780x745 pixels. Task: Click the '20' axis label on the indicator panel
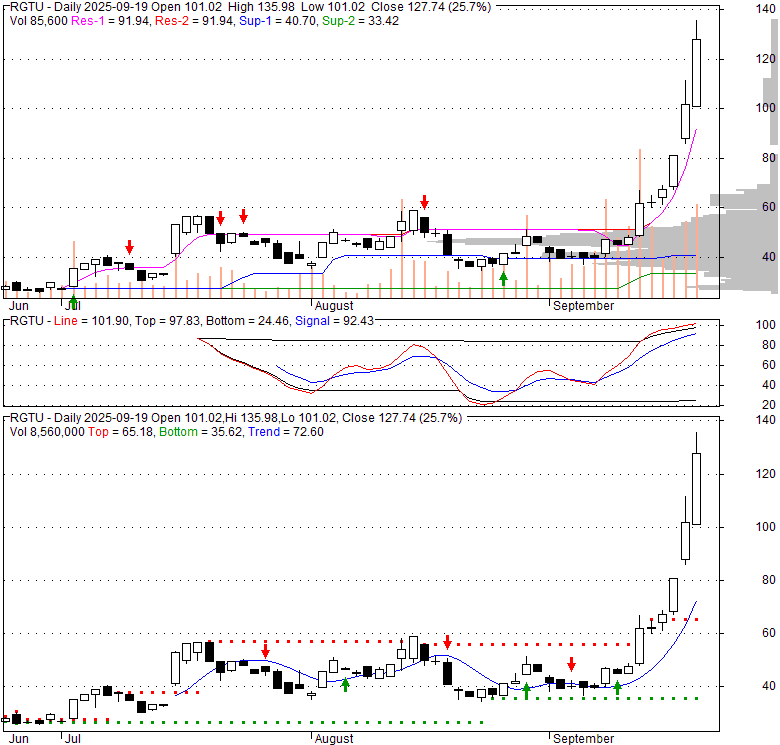(x=769, y=405)
